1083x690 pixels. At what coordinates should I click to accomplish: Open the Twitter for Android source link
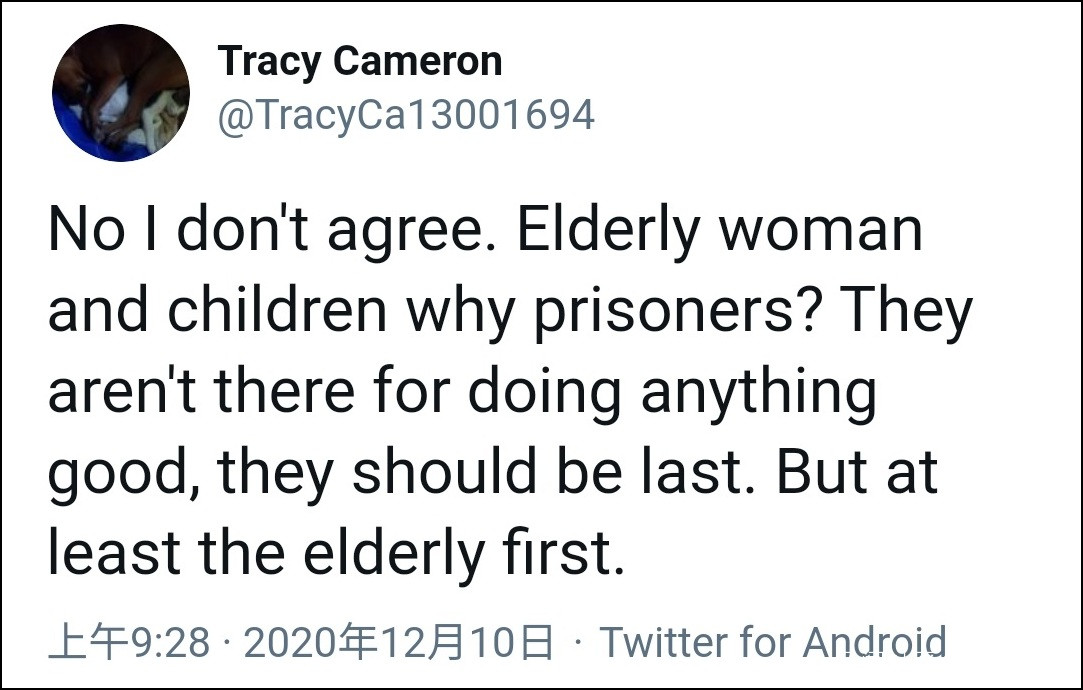(x=772, y=641)
